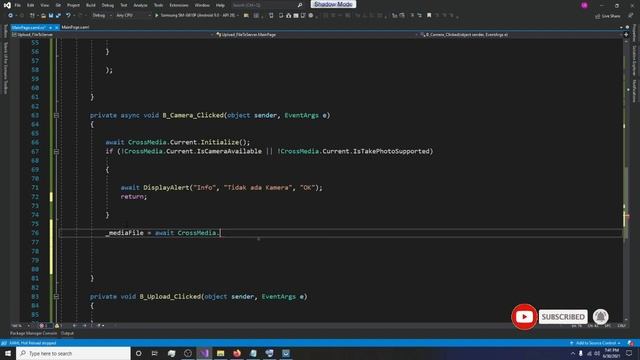
Task: Click the DisplayAlert call on line 71
Action: (x=222, y=188)
